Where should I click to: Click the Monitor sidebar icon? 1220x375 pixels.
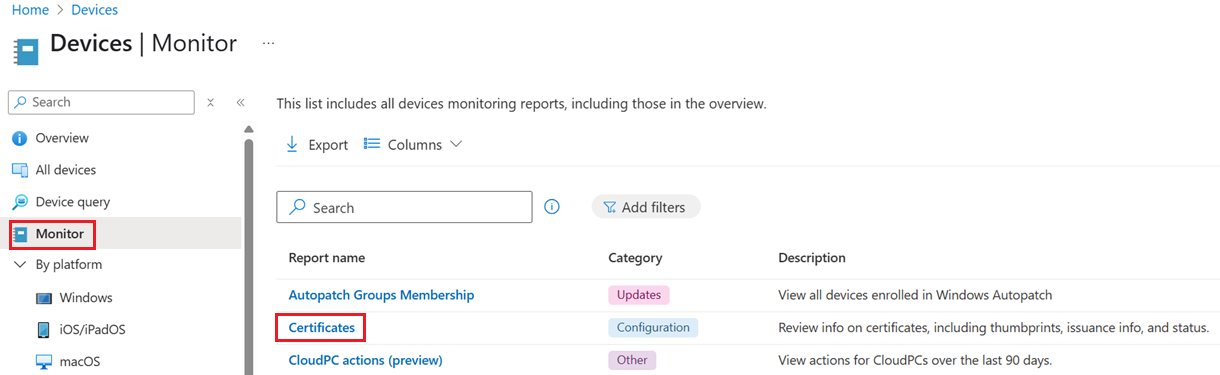tap(19, 234)
